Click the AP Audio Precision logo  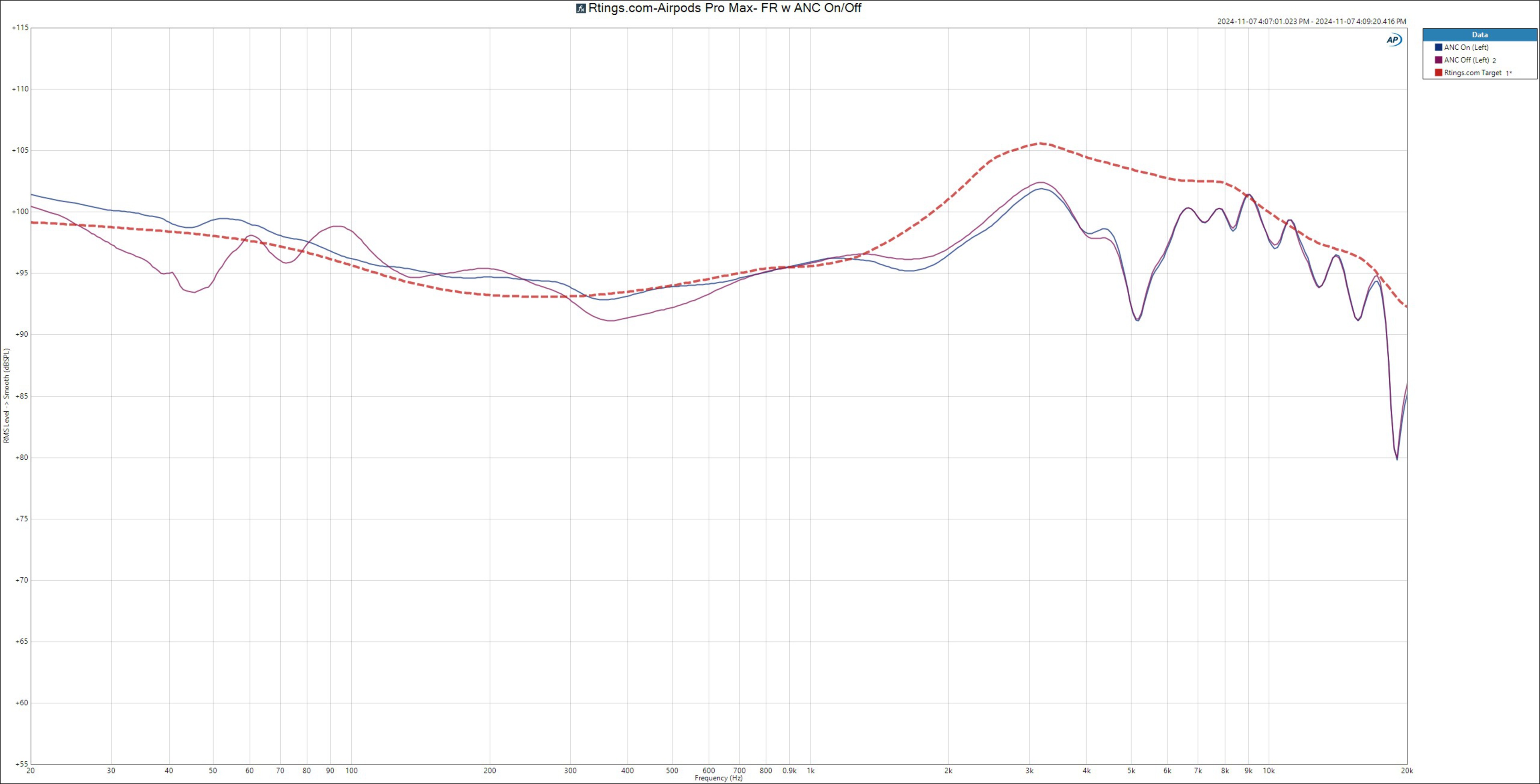coord(1394,39)
